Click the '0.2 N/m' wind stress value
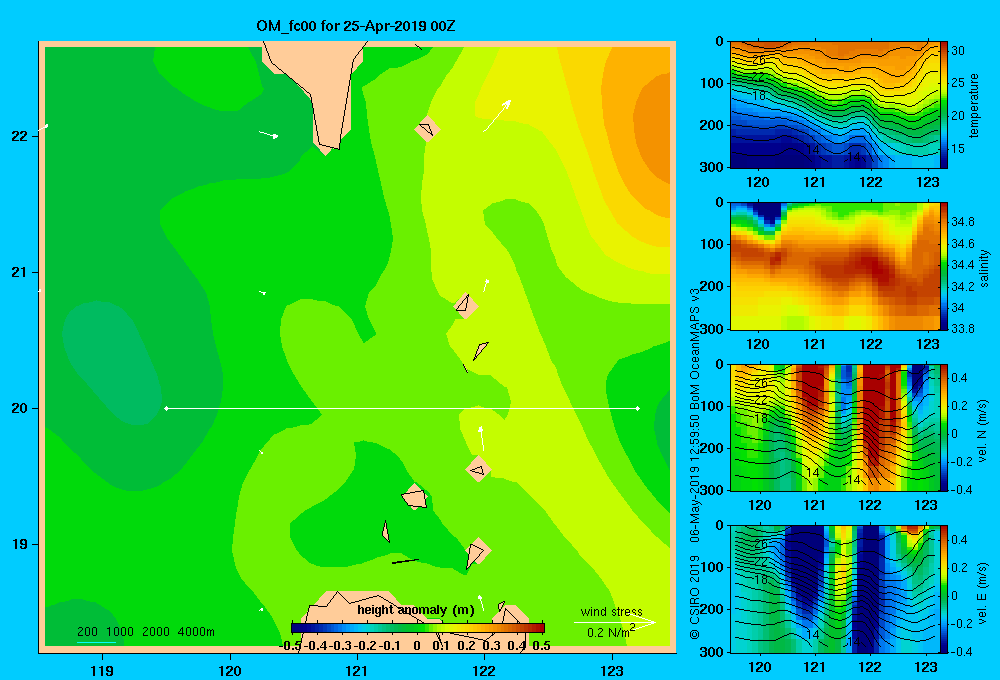 coord(611,632)
